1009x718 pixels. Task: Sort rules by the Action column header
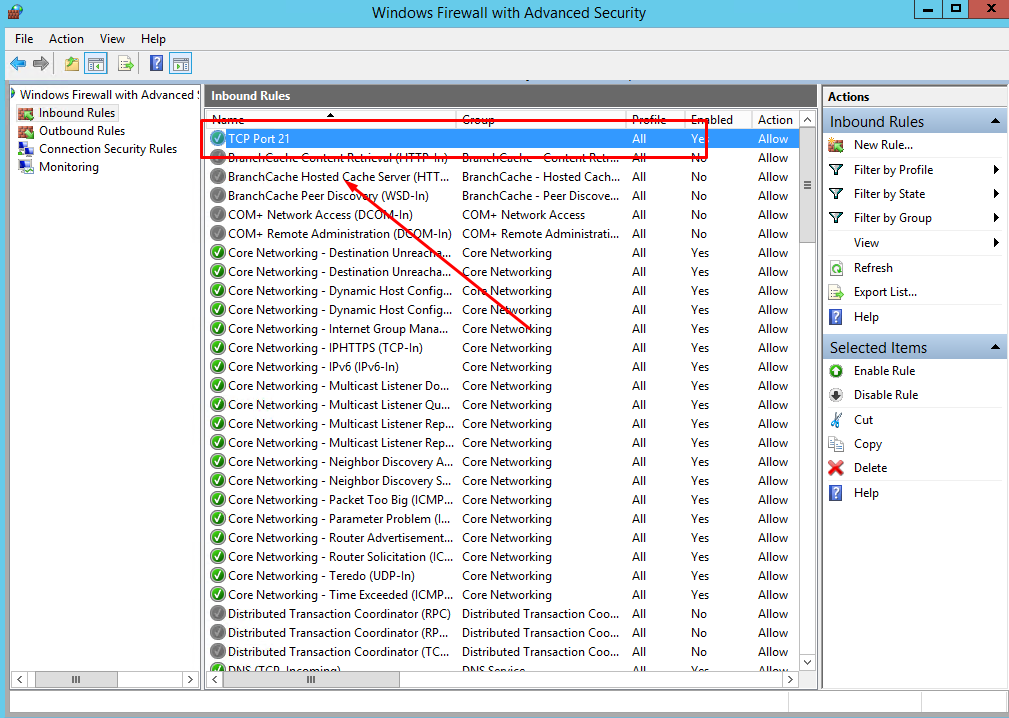click(x=775, y=120)
